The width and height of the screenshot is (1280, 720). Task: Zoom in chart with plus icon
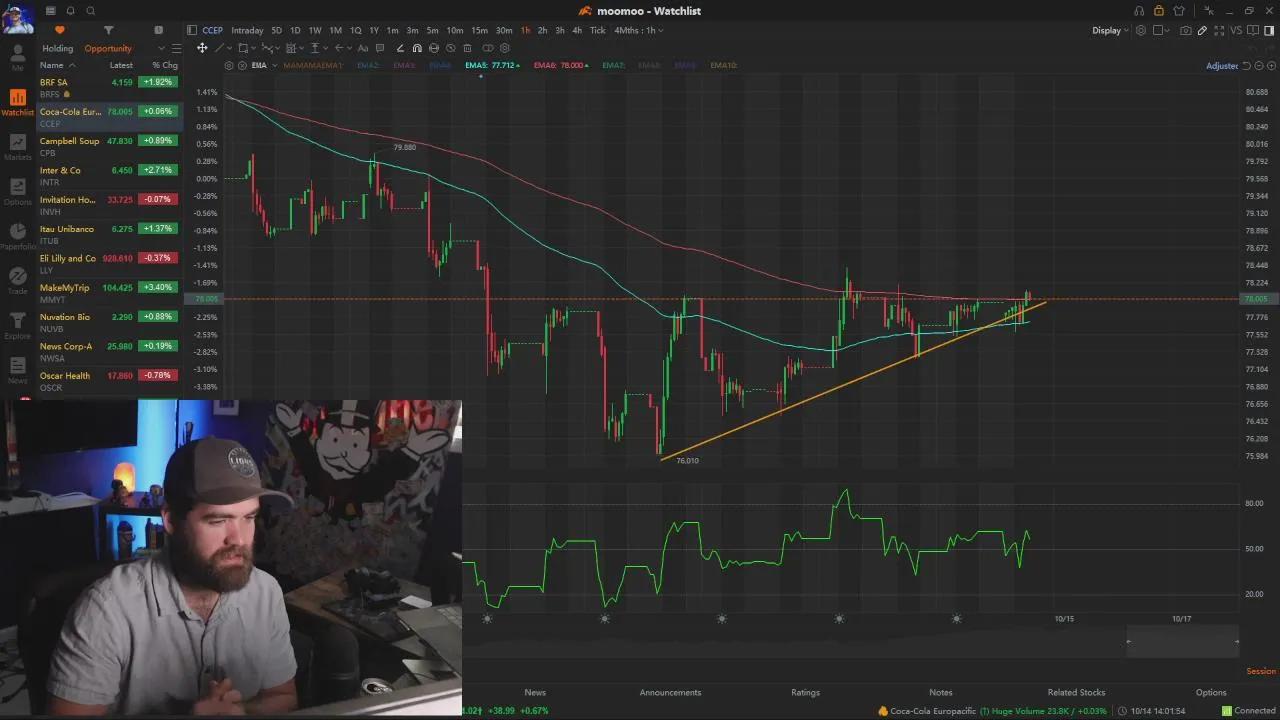[1271, 66]
